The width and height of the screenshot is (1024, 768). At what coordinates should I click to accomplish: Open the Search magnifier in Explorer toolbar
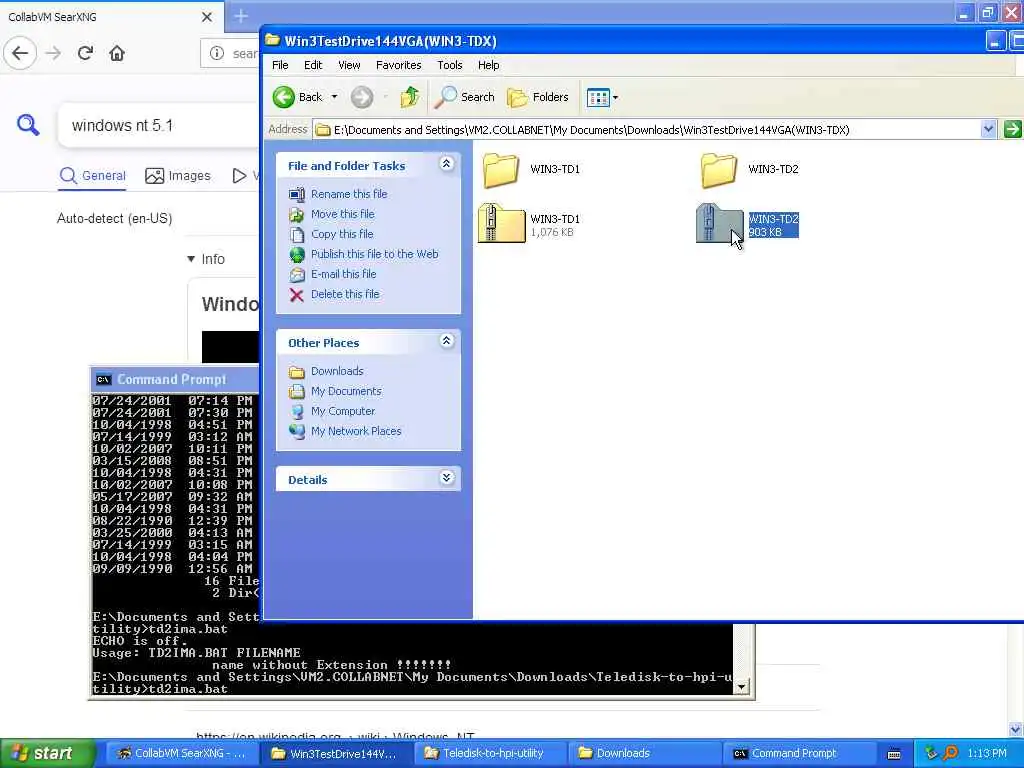pyautogui.click(x=445, y=97)
